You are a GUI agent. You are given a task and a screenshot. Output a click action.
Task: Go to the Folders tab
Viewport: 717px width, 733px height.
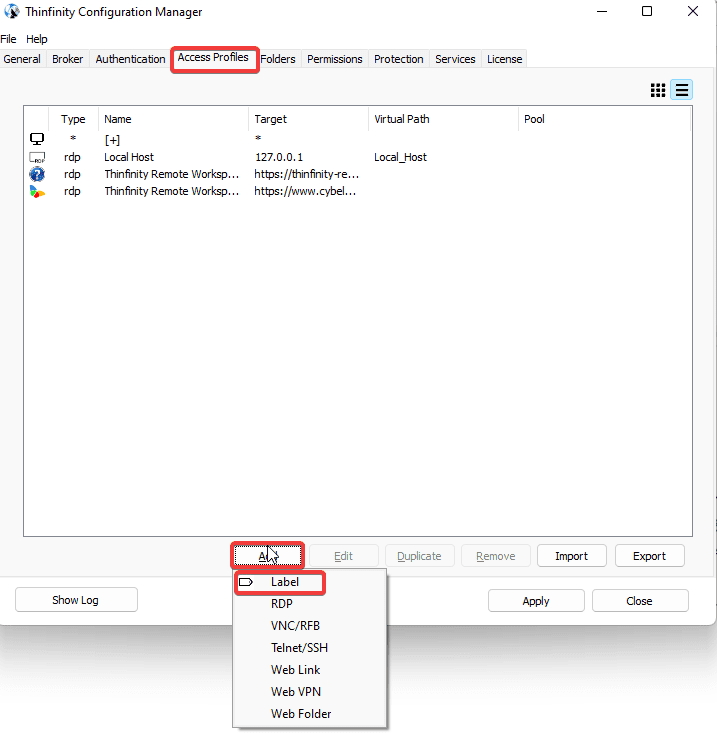(278, 59)
